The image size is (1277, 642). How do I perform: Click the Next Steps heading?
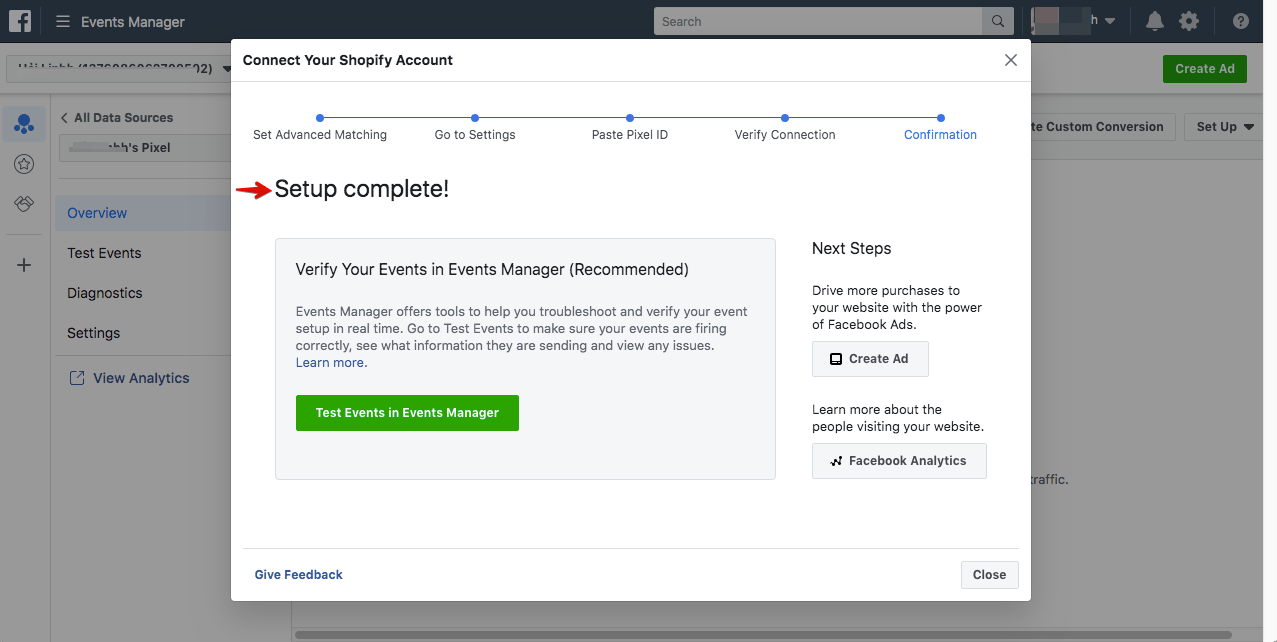tap(852, 248)
